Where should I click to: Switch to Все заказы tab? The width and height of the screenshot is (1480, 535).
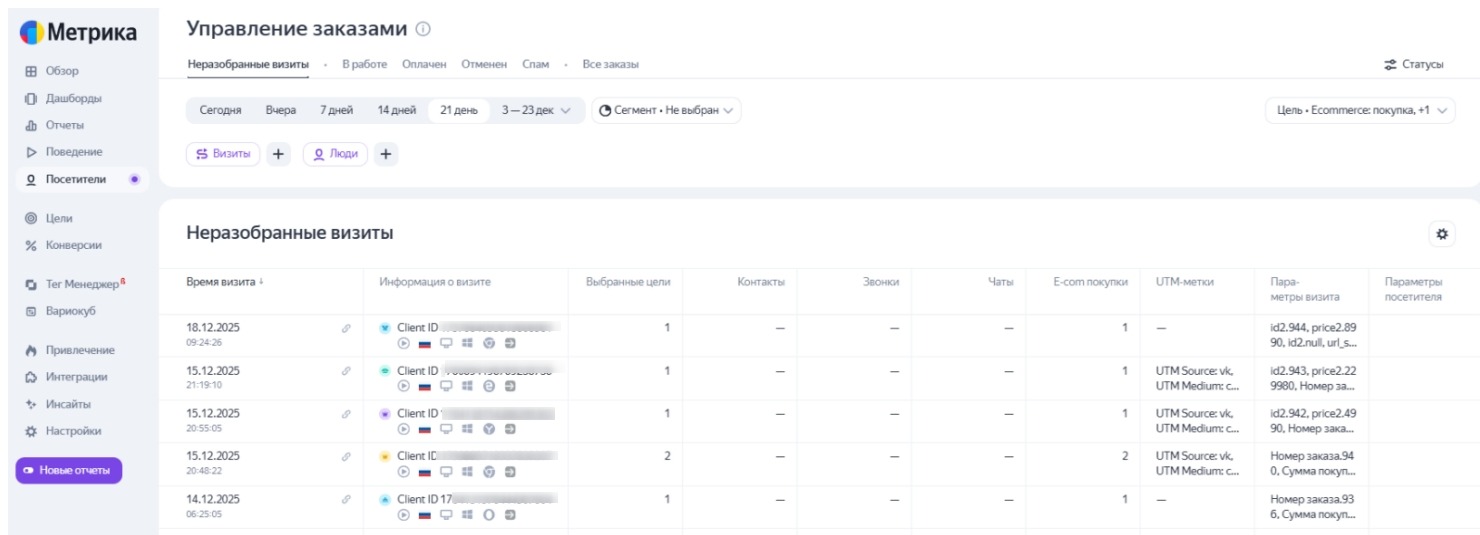[x=610, y=64]
